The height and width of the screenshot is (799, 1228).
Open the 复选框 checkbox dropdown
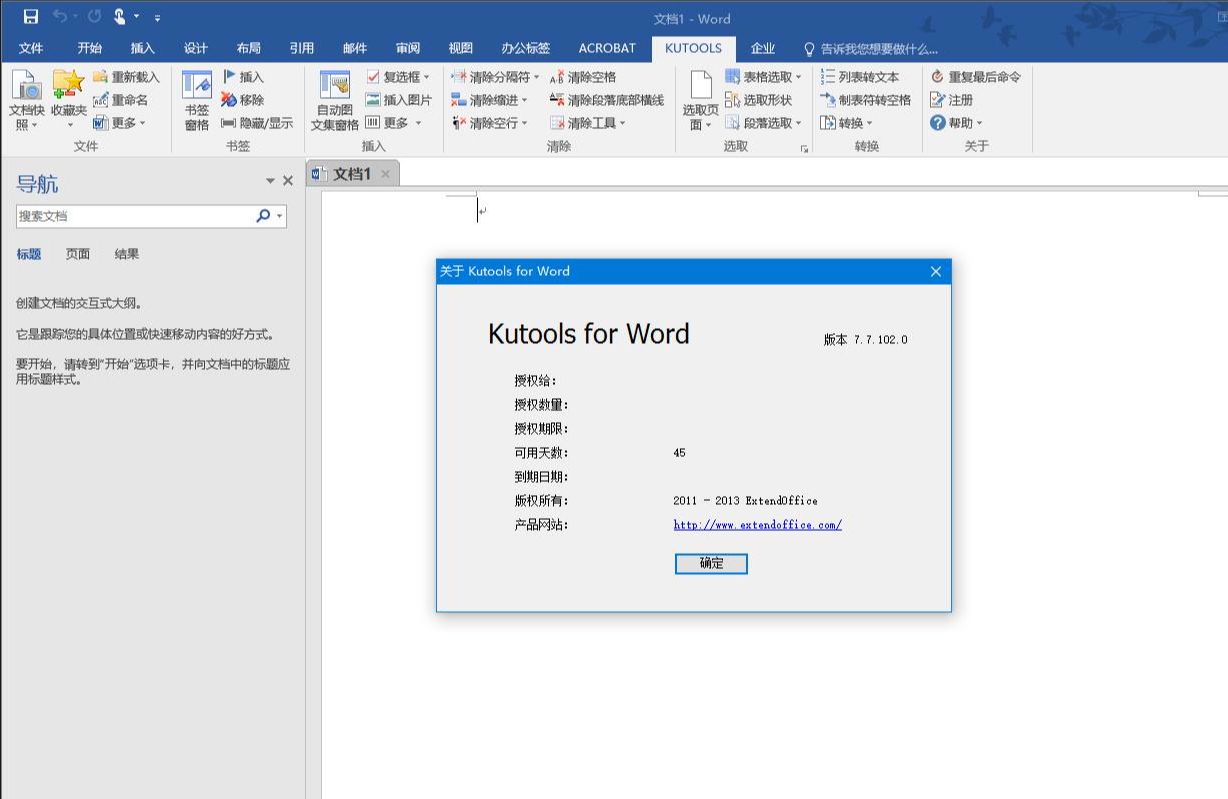426,77
